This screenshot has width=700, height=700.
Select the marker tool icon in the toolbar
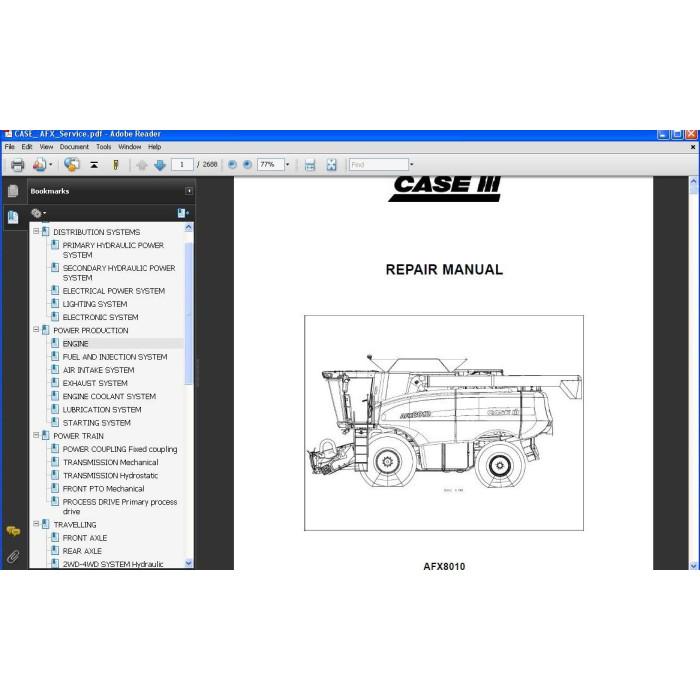tap(116, 165)
